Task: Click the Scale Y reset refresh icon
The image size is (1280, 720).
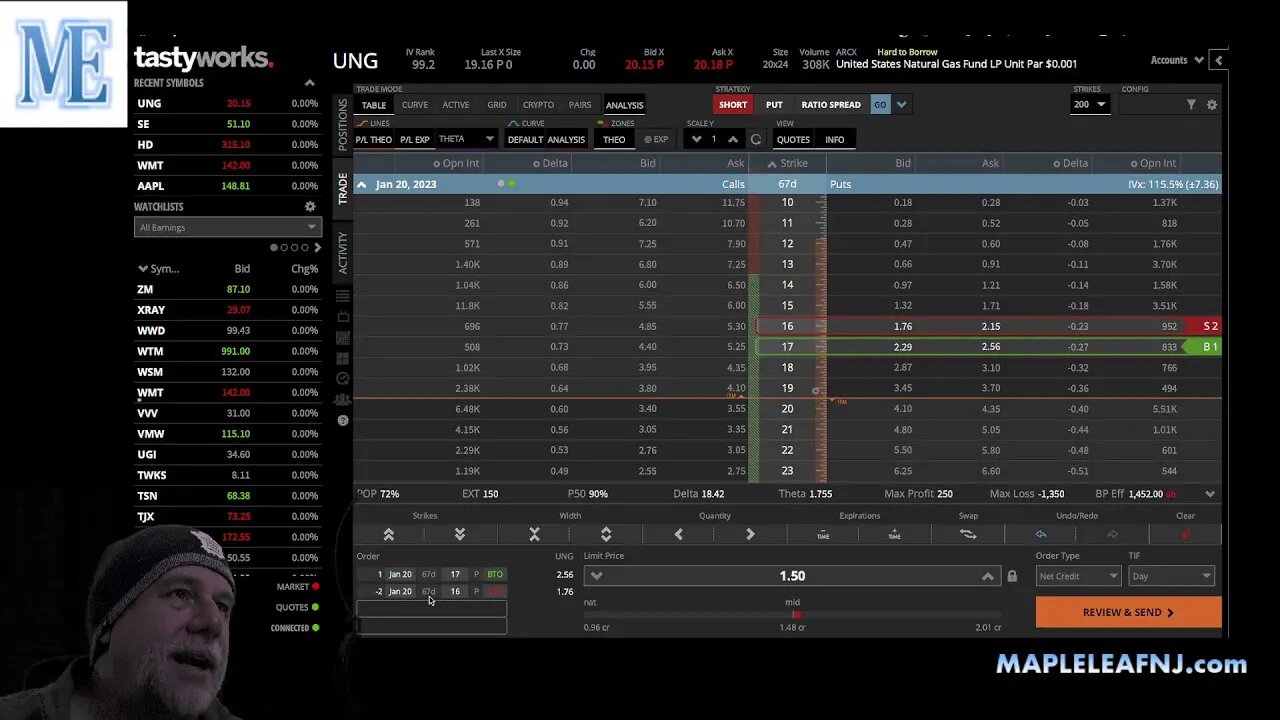Action: click(x=756, y=139)
